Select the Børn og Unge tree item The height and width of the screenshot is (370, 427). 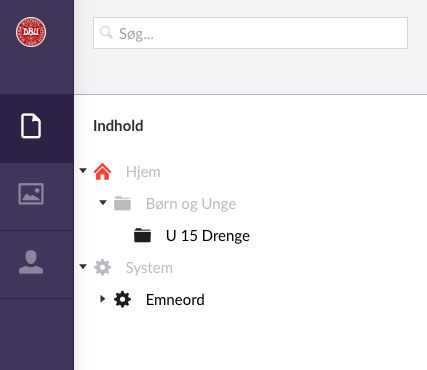(191, 204)
